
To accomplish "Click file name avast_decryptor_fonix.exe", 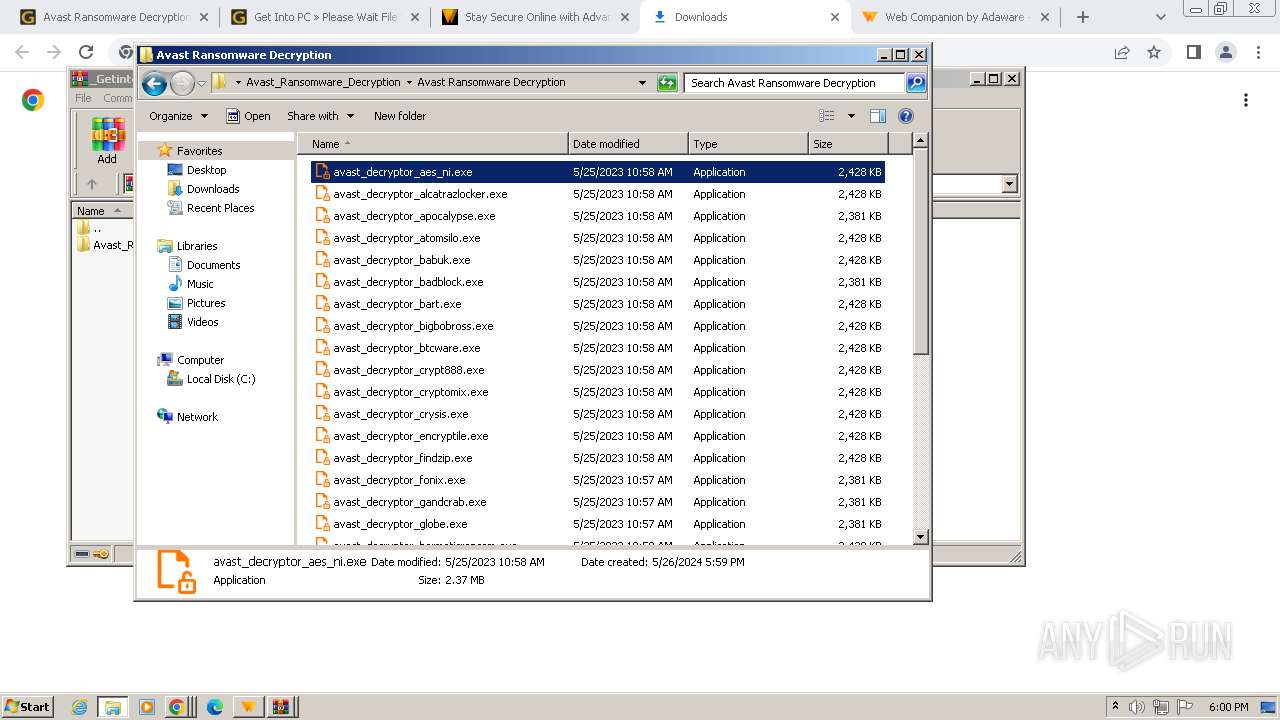I will point(399,480).
